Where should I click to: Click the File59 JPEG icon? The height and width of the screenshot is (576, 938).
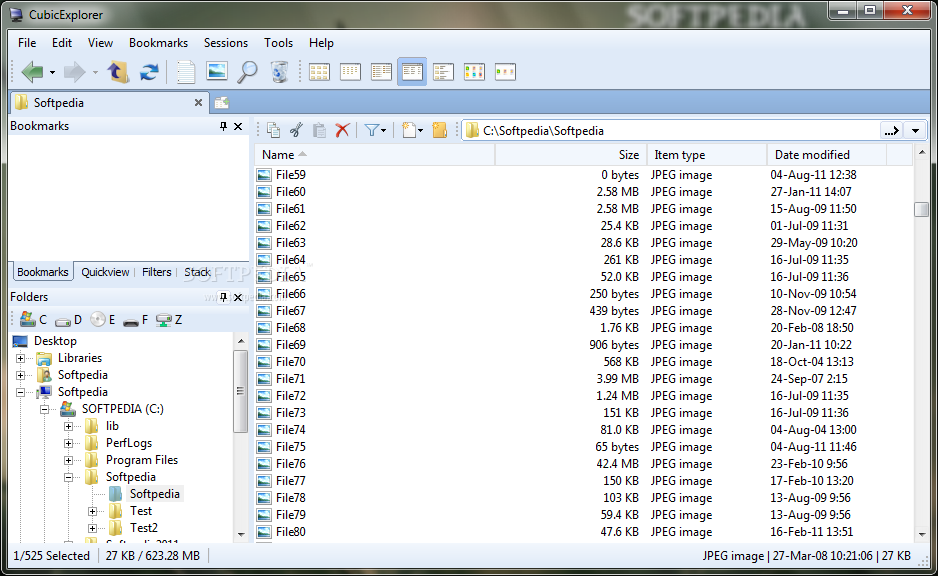[264, 175]
